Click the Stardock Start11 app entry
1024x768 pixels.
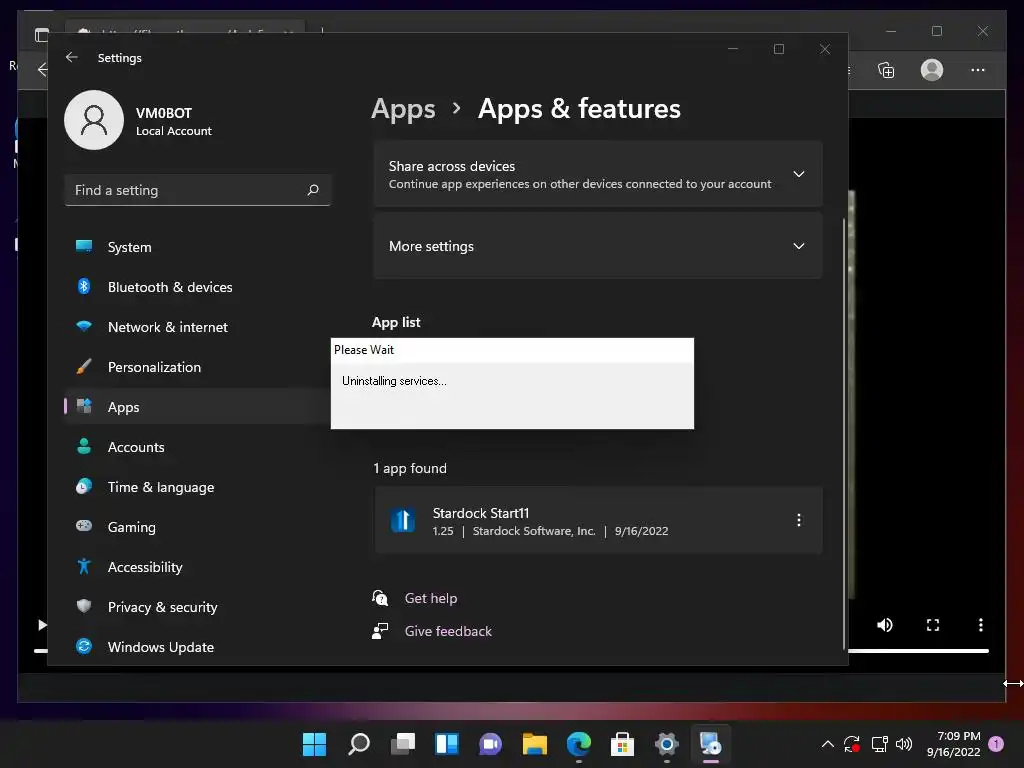click(598, 520)
